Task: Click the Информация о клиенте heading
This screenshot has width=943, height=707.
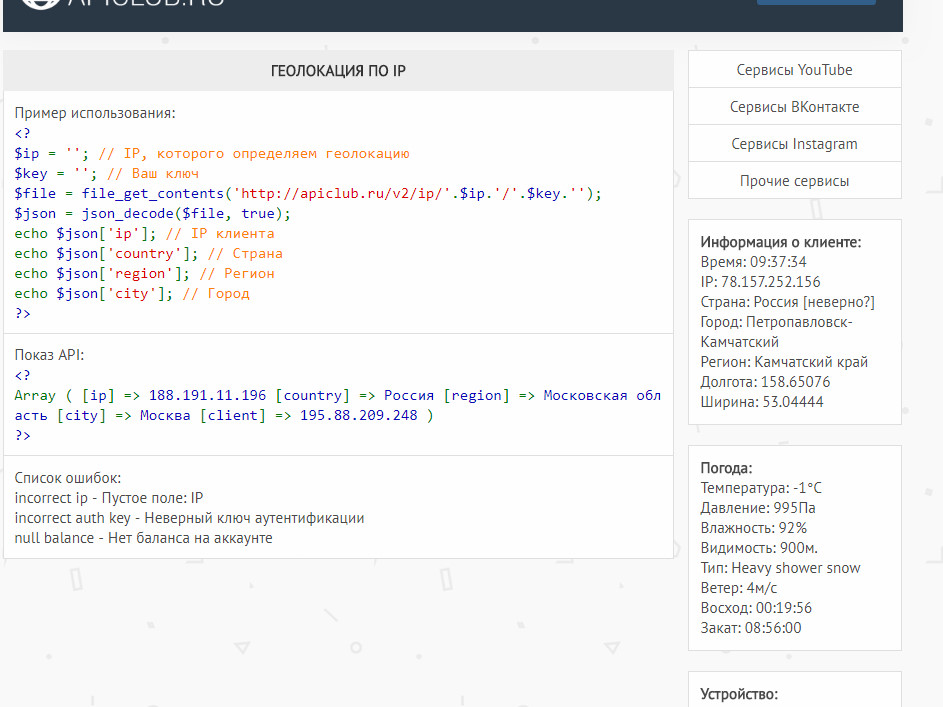Action: click(780, 242)
